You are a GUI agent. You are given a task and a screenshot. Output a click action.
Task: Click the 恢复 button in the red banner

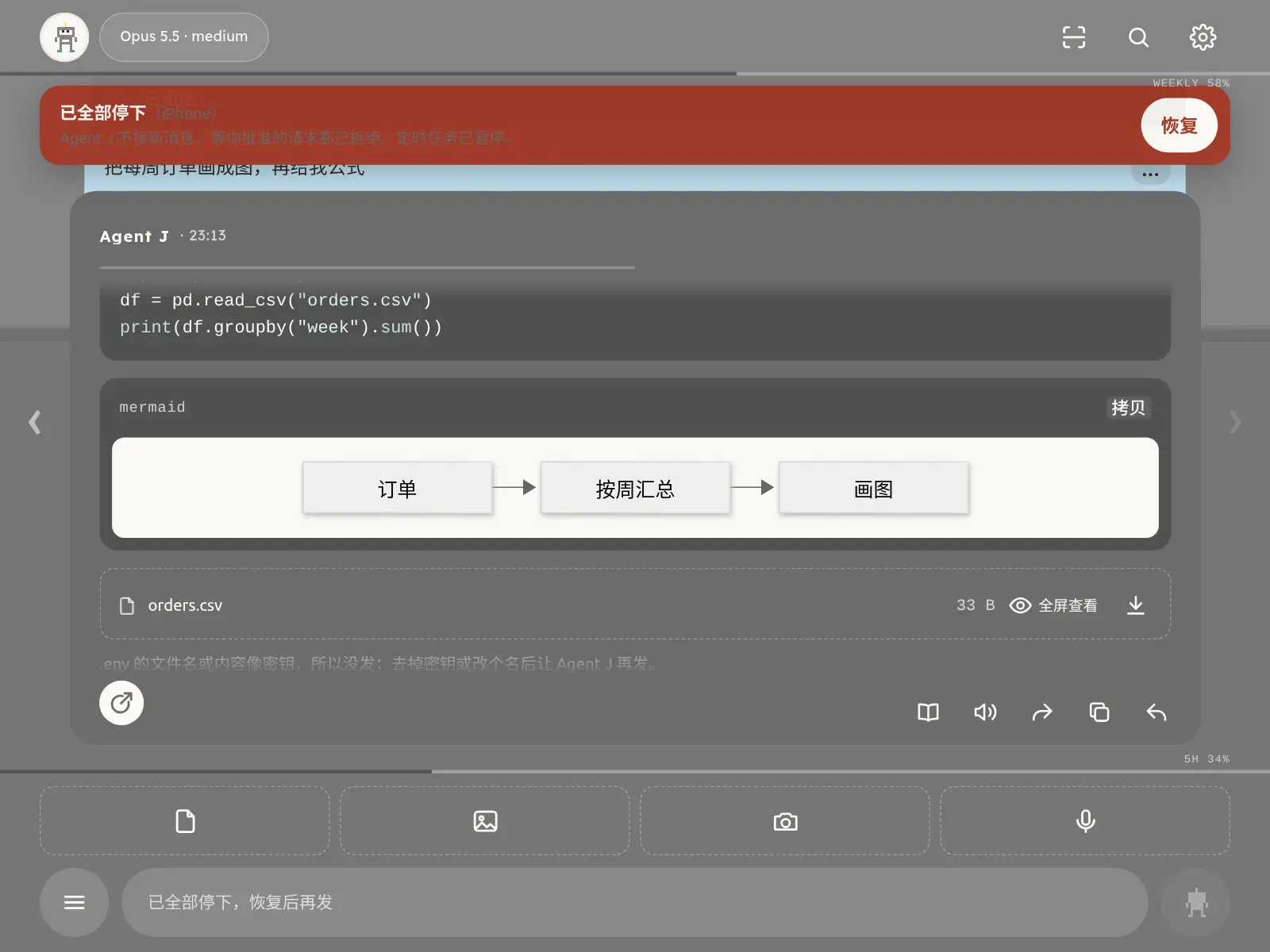[1179, 125]
